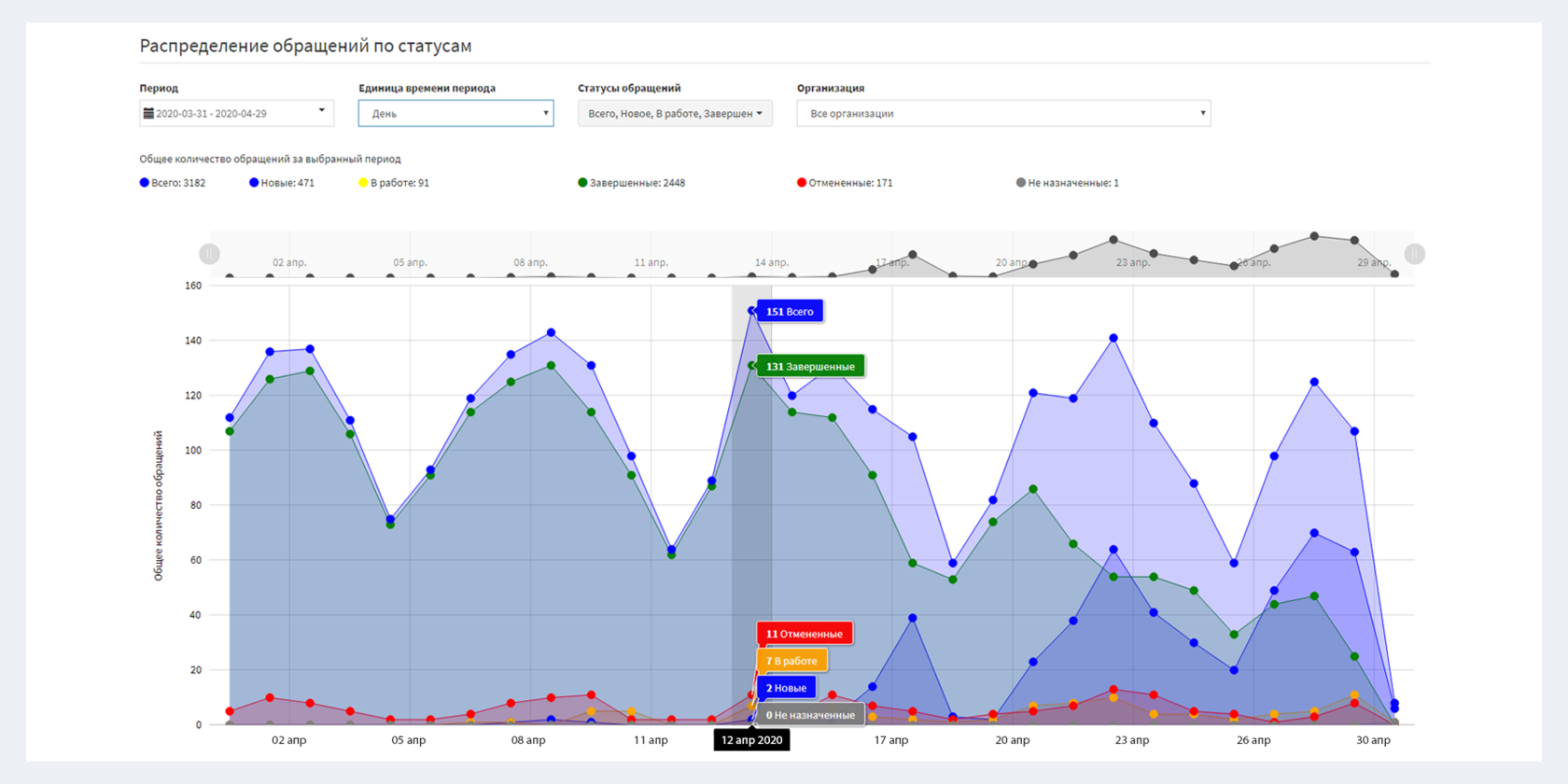
Task: Grab the left range-selector handle
Action: pos(209,254)
